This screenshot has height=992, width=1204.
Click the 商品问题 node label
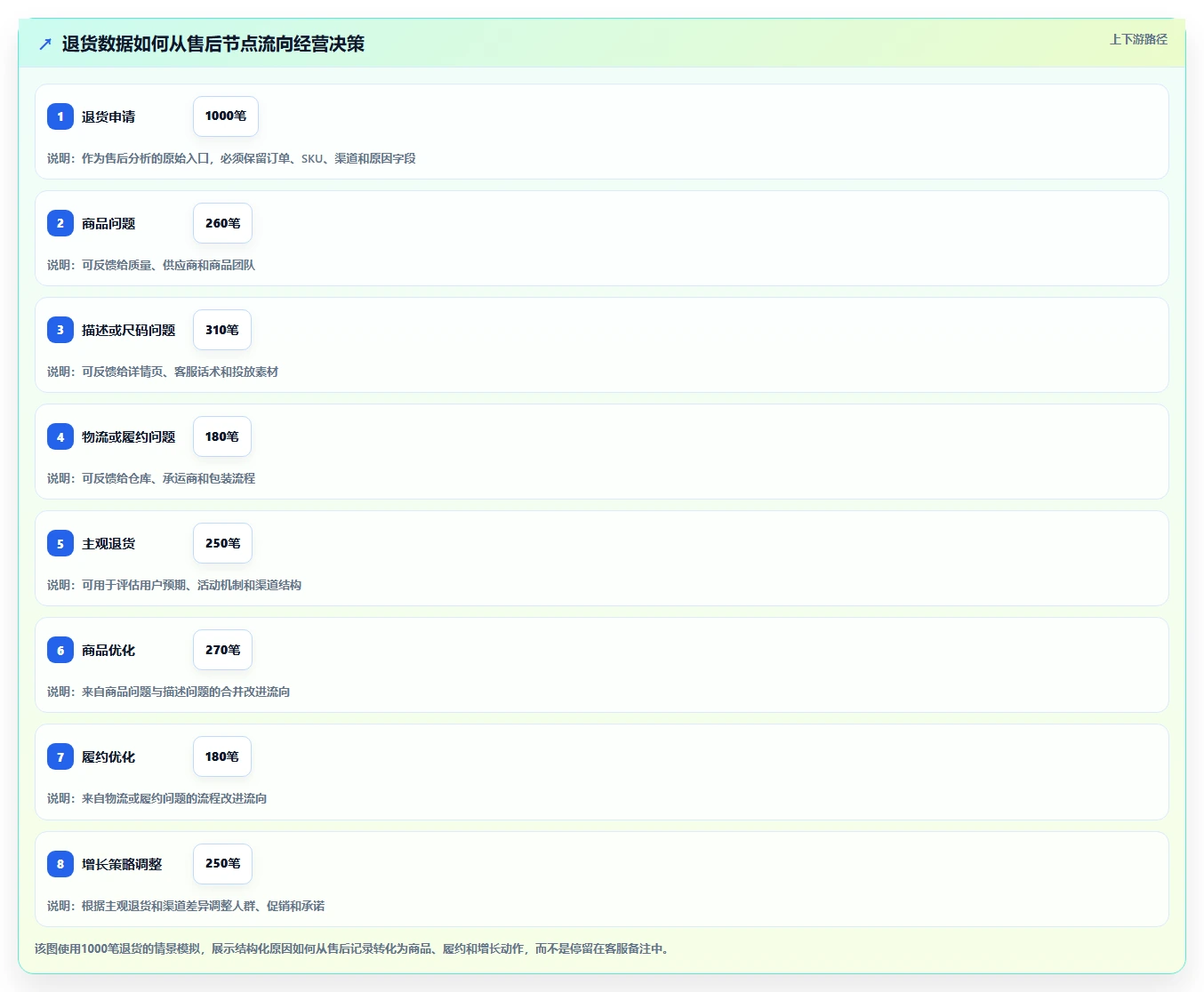(x=108, y=223)
